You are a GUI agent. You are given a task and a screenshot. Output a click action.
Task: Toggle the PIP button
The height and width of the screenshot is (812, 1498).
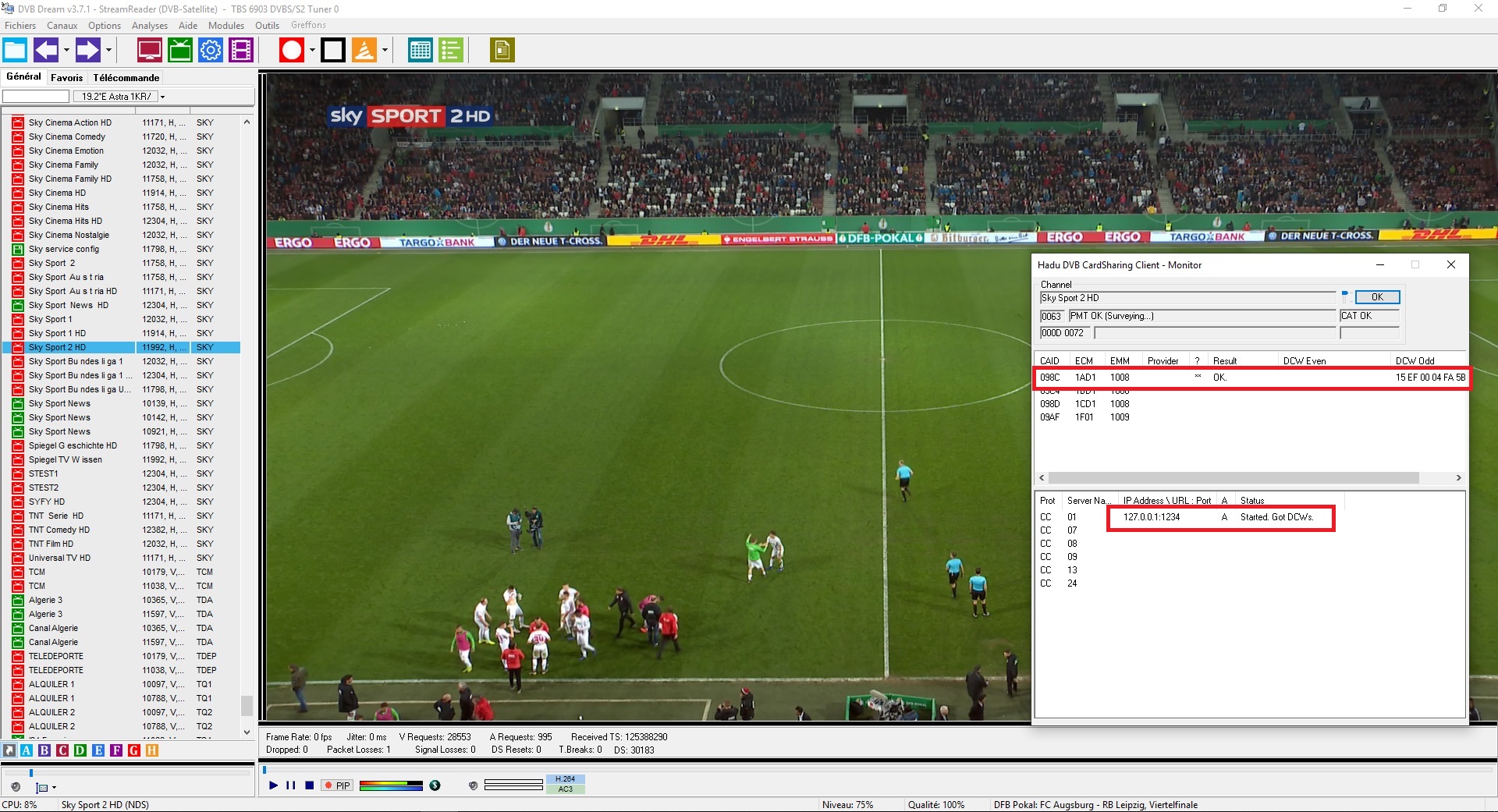(x=337, y=785)
